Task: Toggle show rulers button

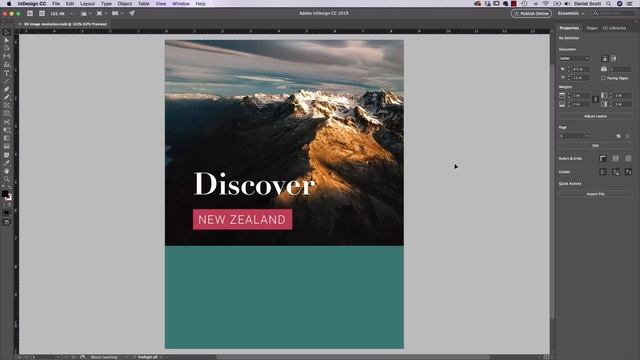Action: (603, 158)
